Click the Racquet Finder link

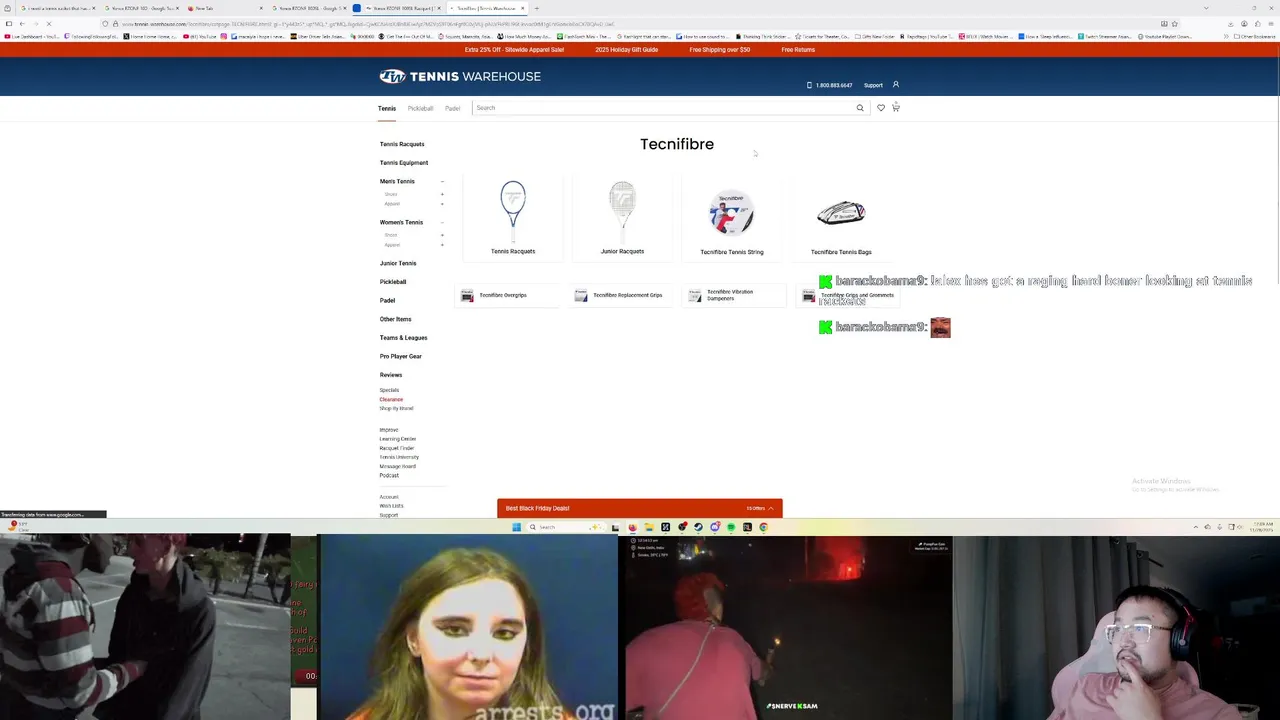coord(396,448)
